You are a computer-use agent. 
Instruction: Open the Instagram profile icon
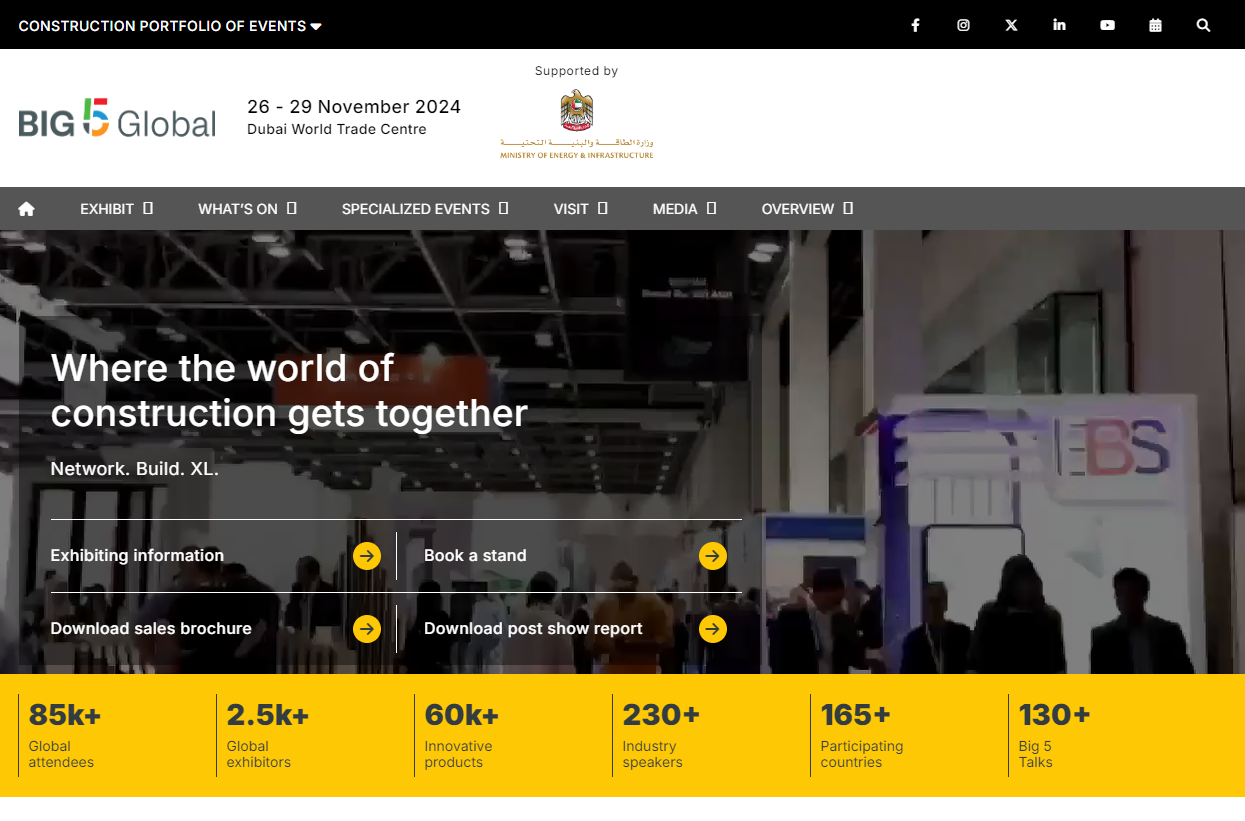pos(963,25)
